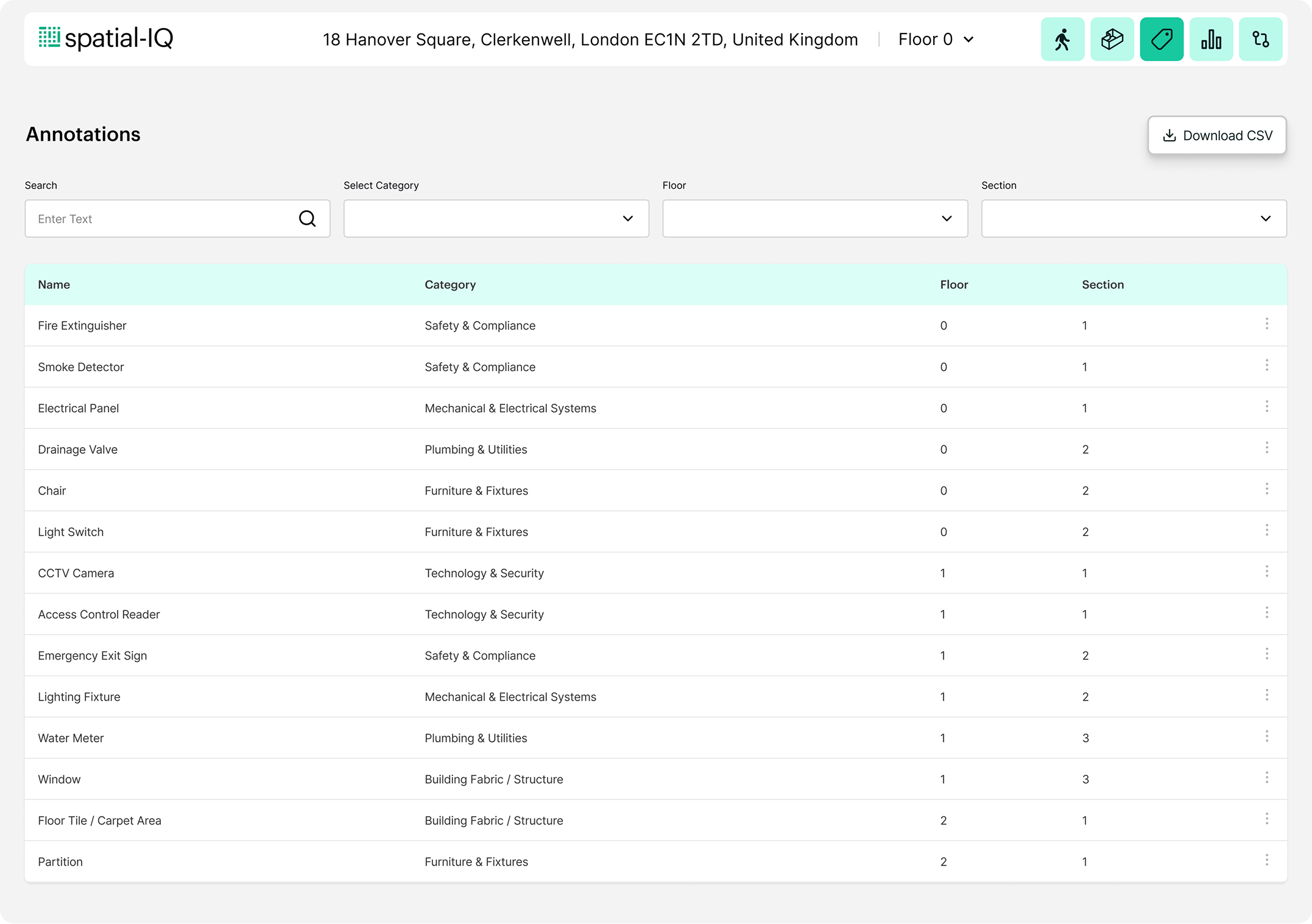Screen dimensions: 1312x924
Task: Click the spatial-IQ logo
Action: click(x=106, y=38)
